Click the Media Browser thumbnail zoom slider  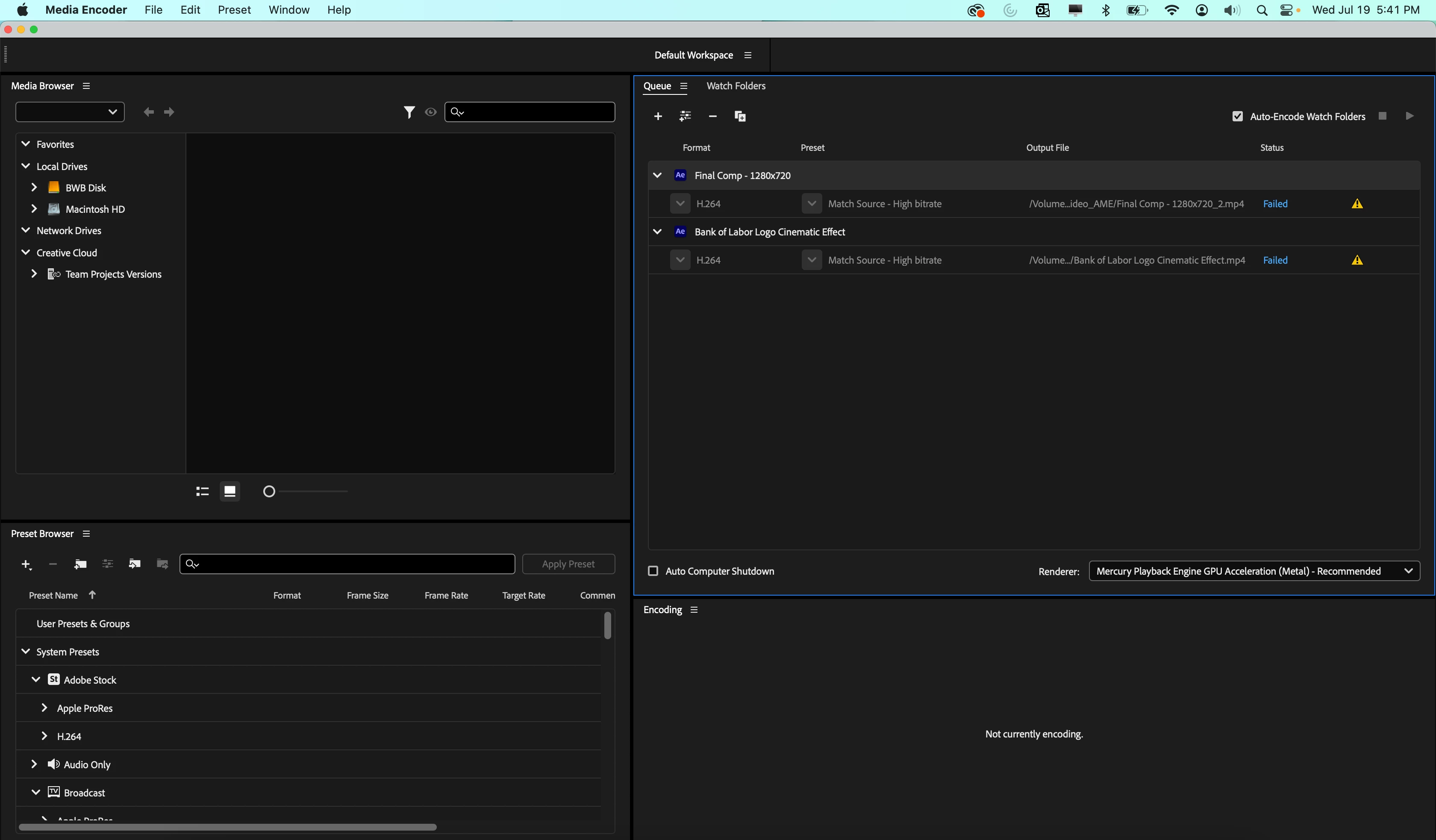point(269,491)
